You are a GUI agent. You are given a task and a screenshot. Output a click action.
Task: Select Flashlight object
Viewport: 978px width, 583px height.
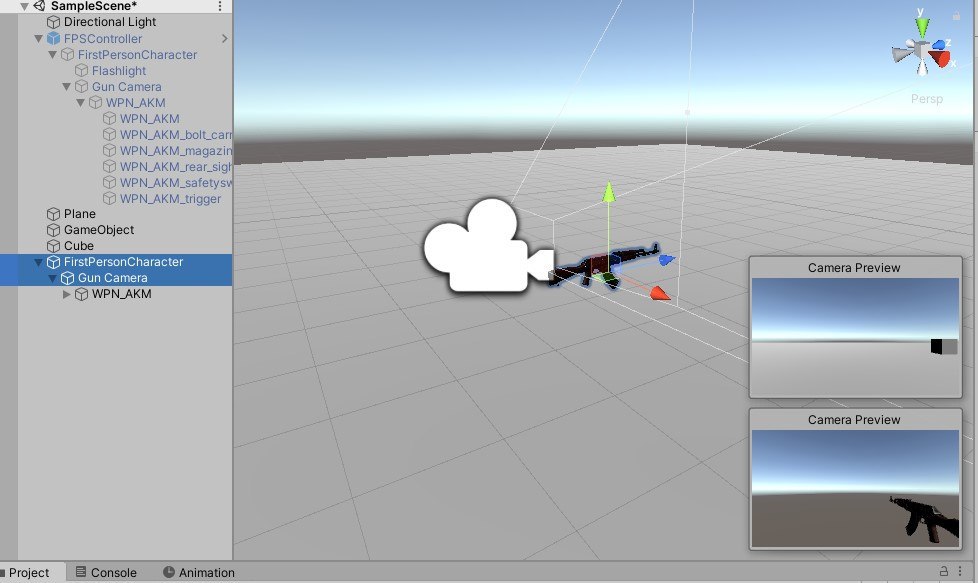119,71
